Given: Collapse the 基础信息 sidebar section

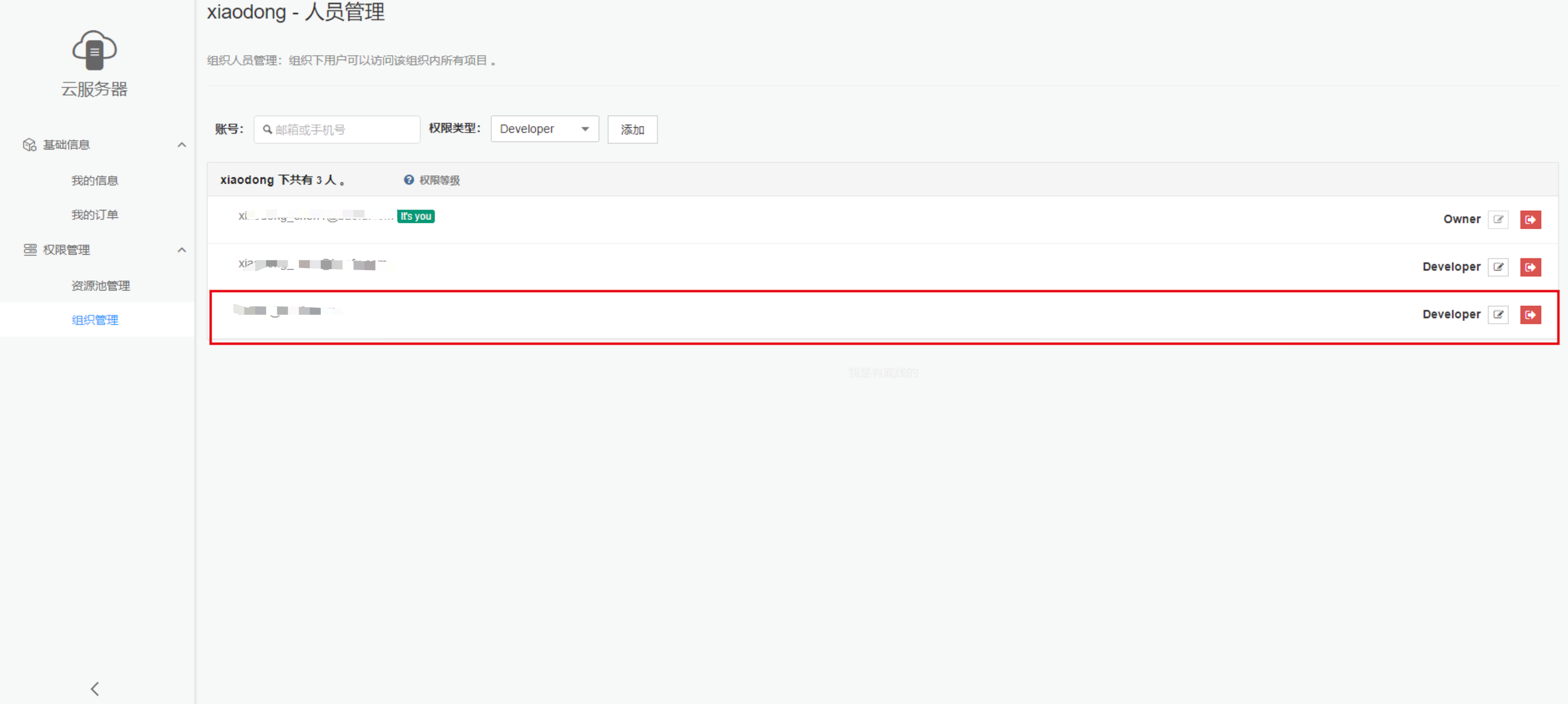Looking at the screenshot, I should coord(181,145).
